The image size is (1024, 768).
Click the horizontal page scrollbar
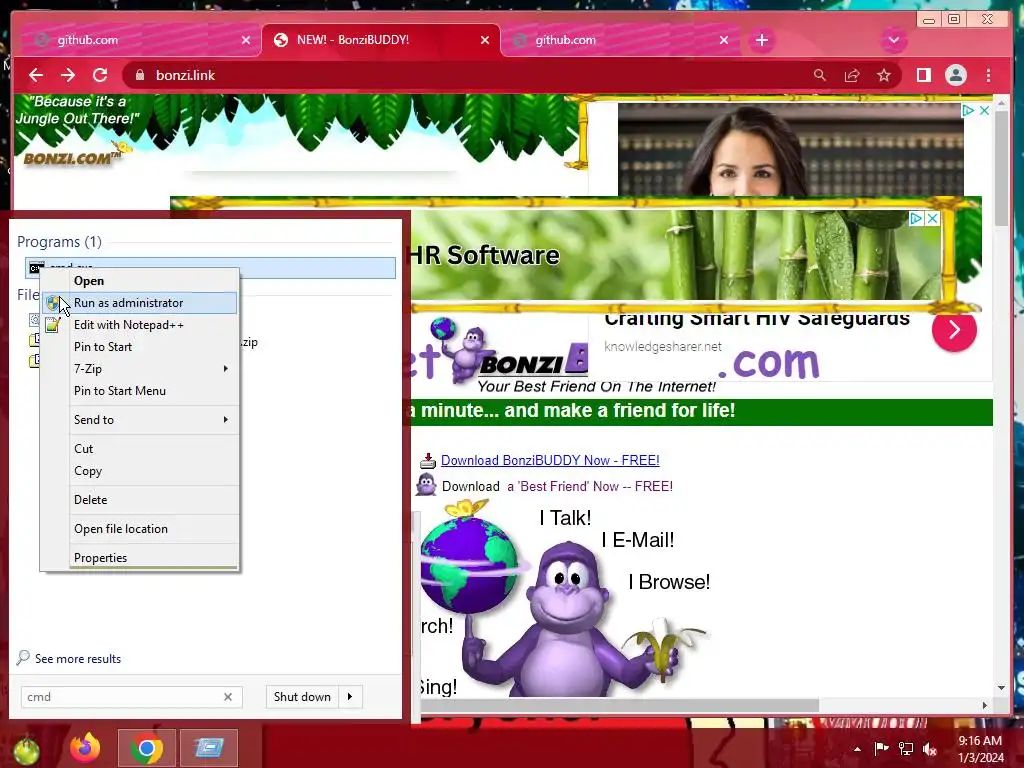click(619, 705)
